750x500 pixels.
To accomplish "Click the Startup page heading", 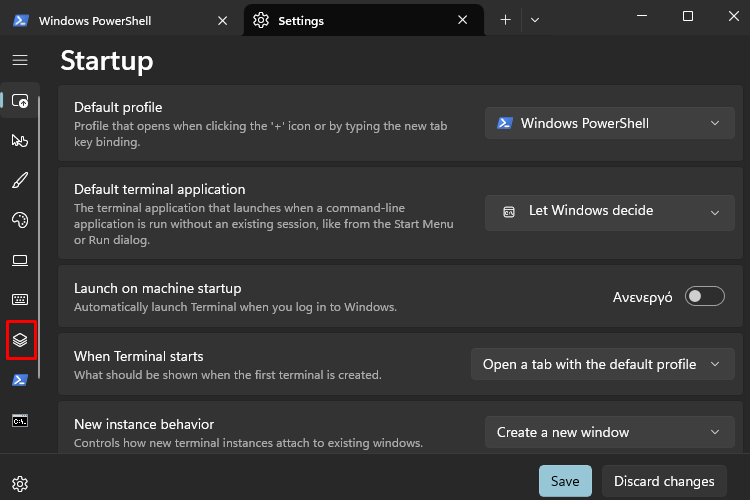I will coord(107,61).
